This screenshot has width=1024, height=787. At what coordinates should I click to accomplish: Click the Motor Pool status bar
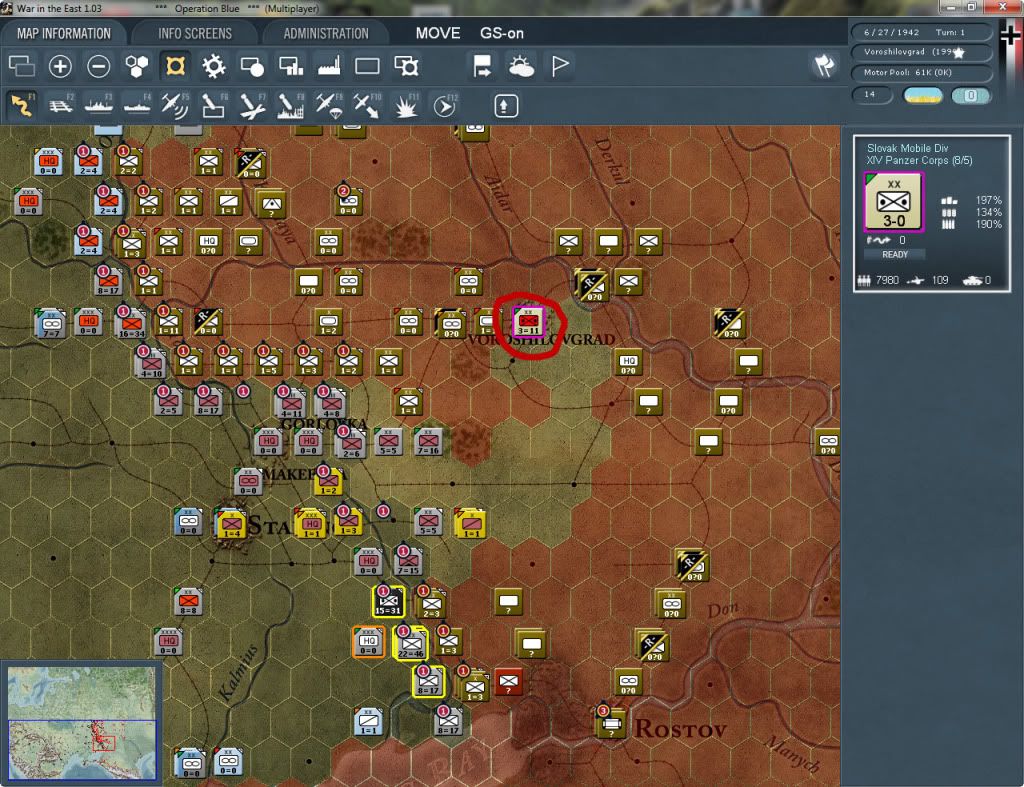(921, 72)
